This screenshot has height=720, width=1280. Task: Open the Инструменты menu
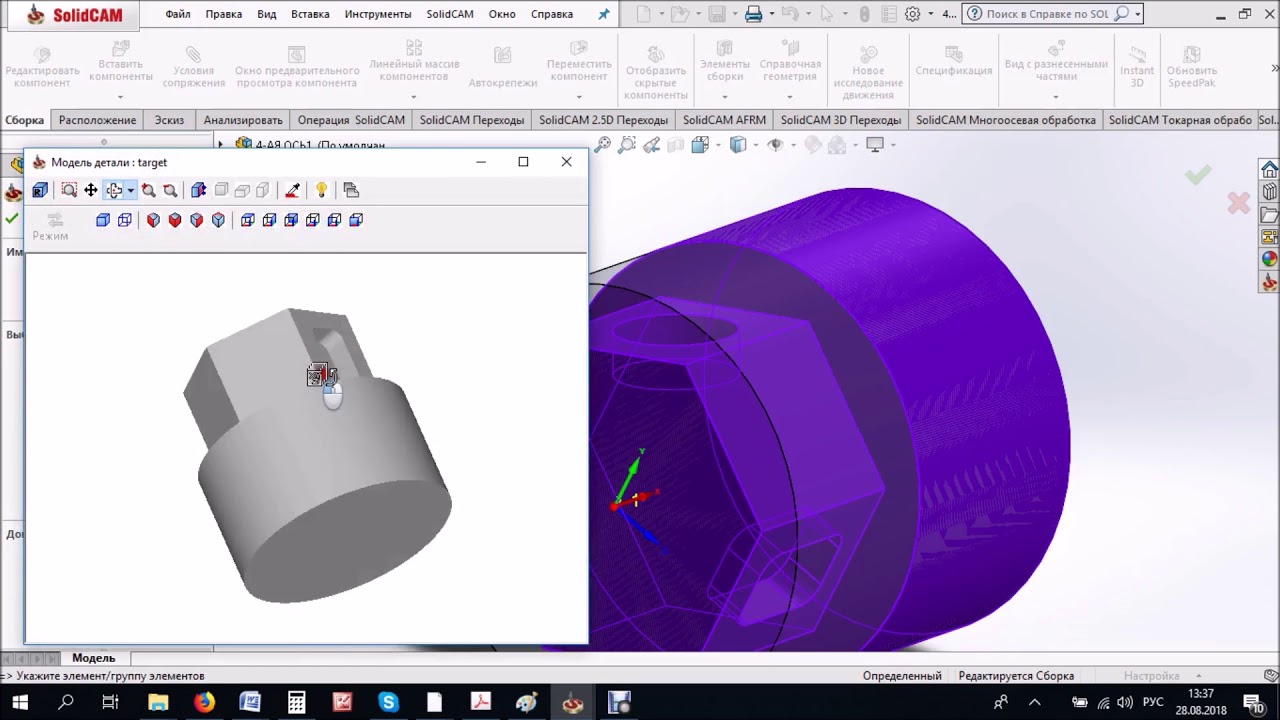tap(378, 14)
